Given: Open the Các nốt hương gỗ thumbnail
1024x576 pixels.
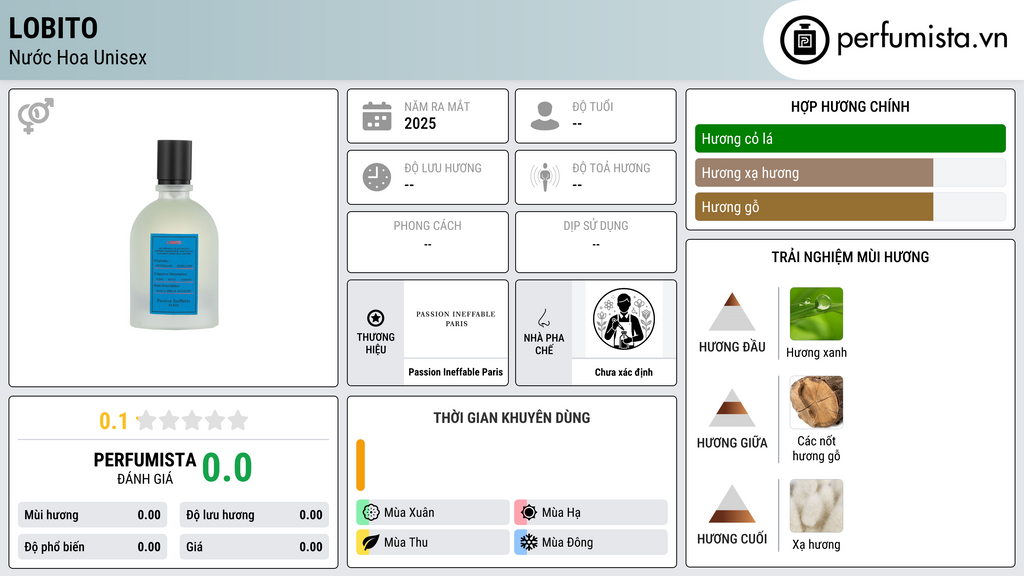Looking at the screenshot, I should pyautogui.click(x=816, y=402).
